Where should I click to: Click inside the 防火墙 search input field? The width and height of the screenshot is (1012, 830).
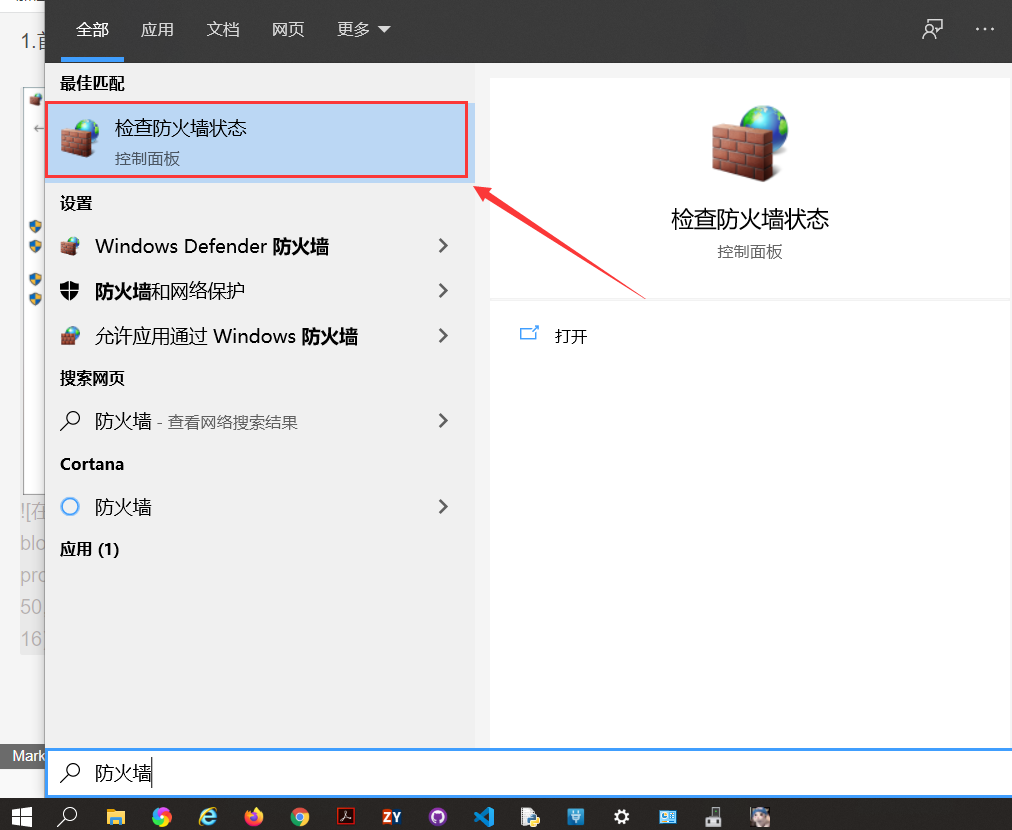[x=300, y=773]
